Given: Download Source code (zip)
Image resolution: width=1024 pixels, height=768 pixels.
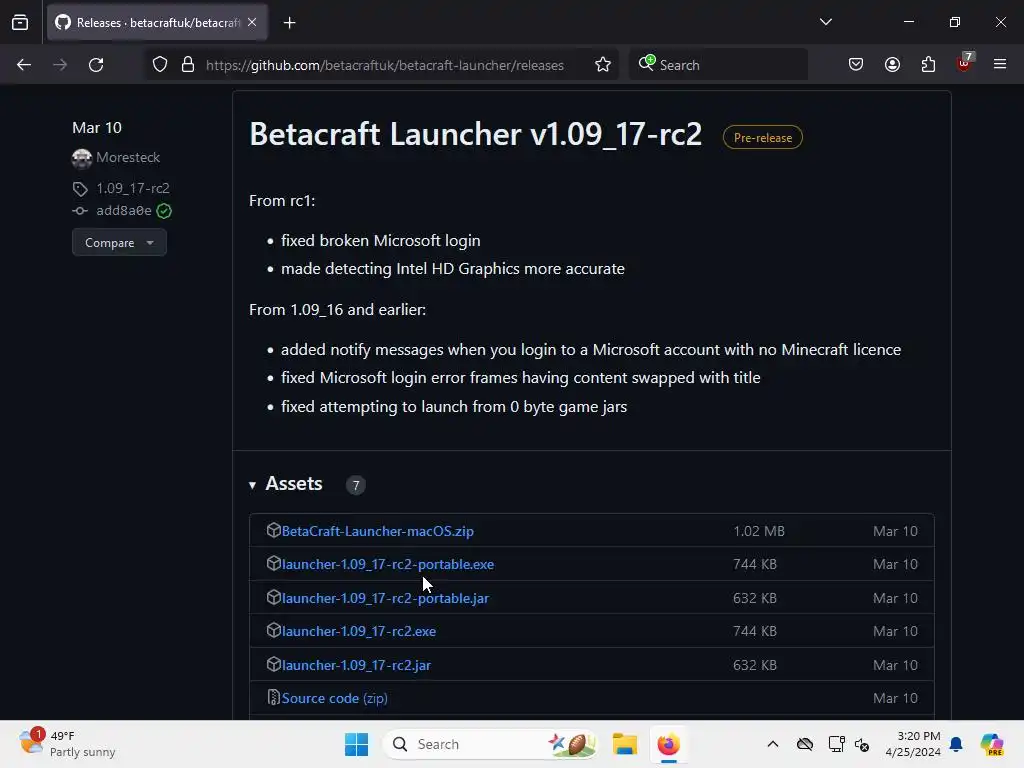Looking at the screenshot, I should (x=334, y=698).
